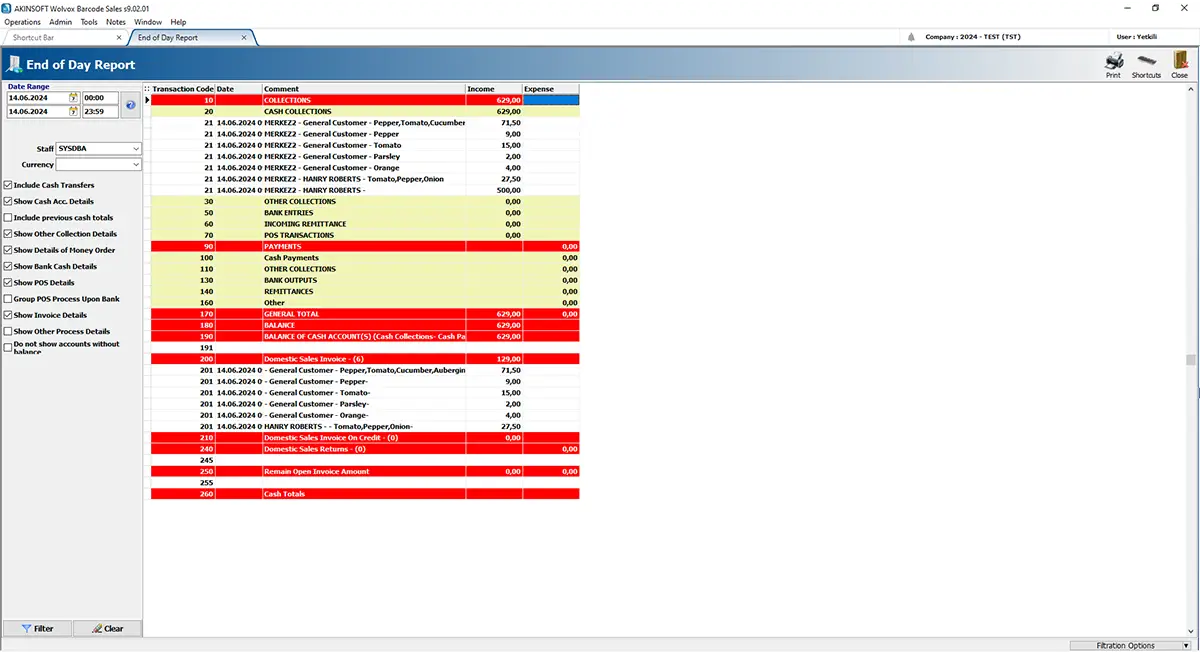Screen dimensions: 1200x653
Task: Select the OTHER COLLECTIONS row code 30
Action: point(365,202)
